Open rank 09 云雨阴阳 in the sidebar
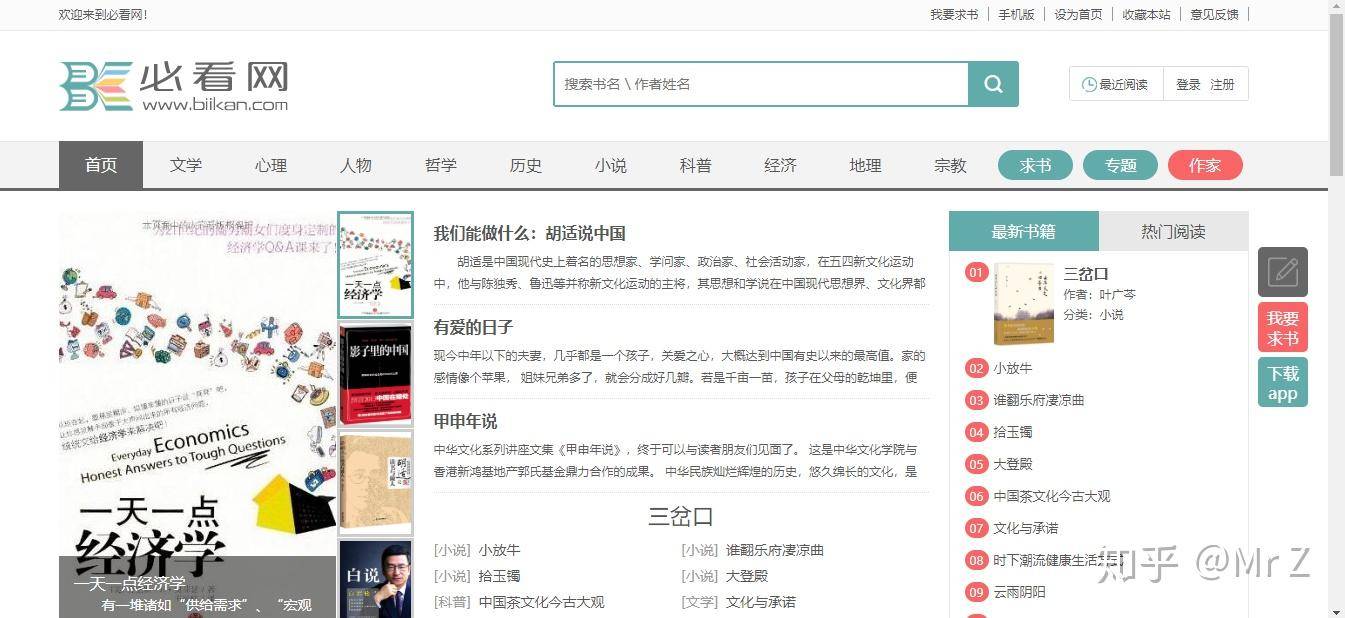This screenshot has height=618, width=1345. [1019, 592]
